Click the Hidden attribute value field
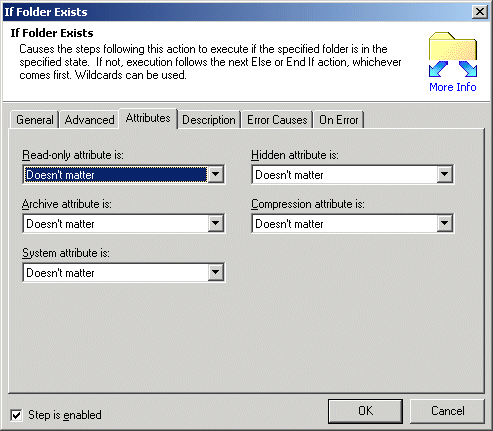 click(x=345, y=175)
